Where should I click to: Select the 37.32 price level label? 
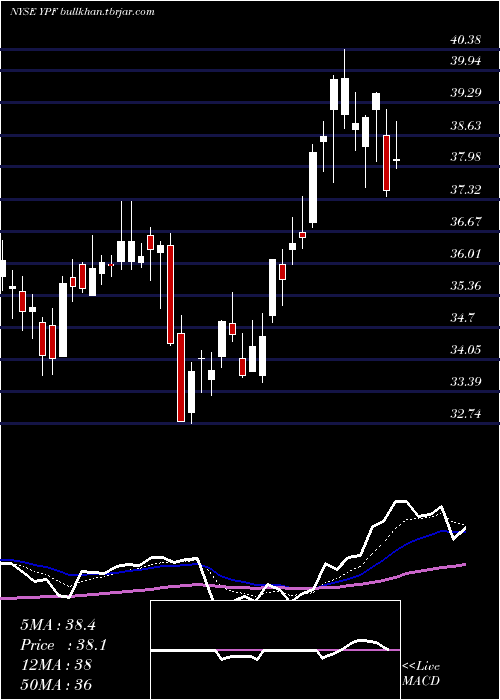pyautogui.click(x=465, y=190)
